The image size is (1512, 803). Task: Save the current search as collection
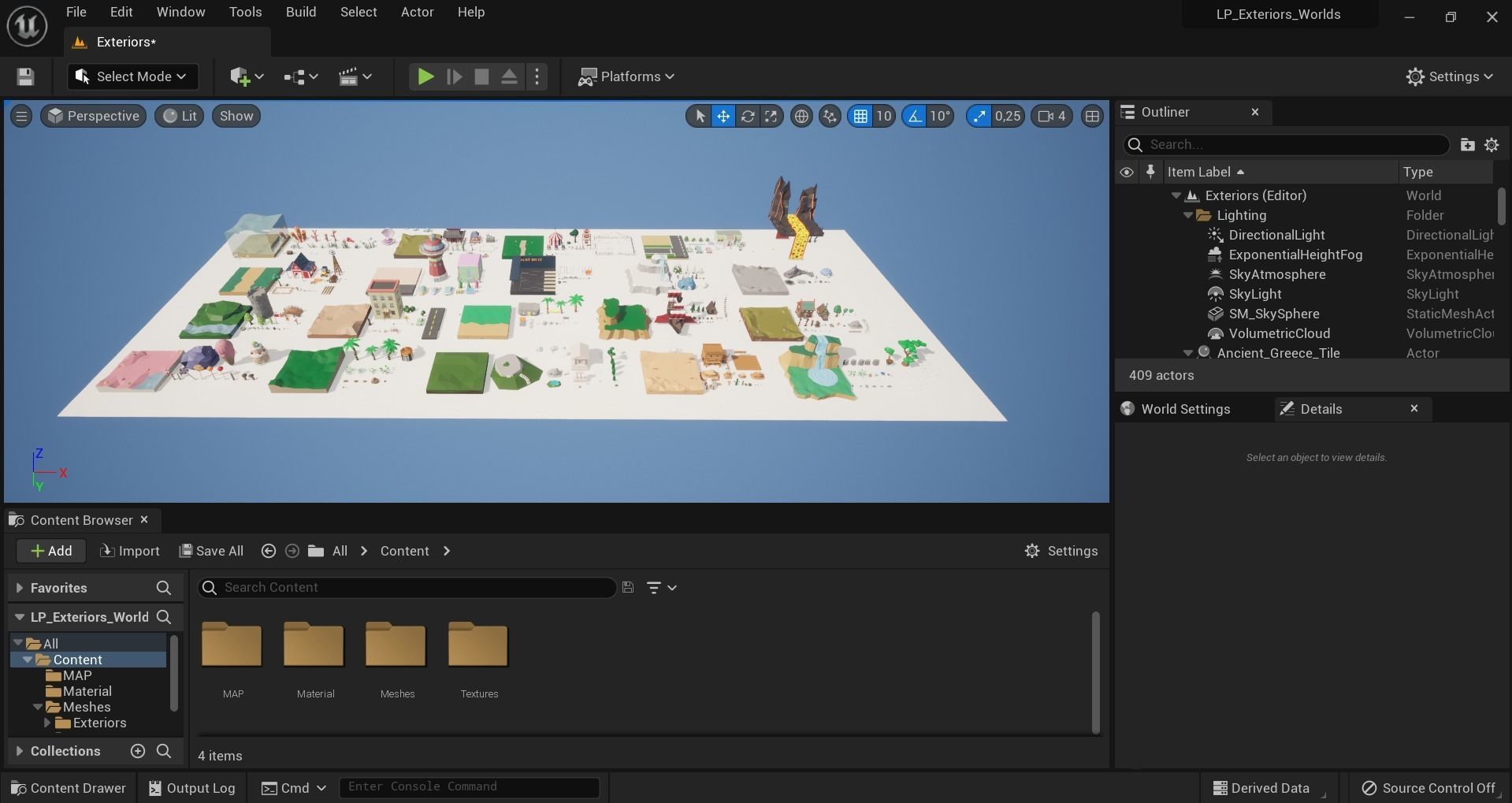628,587
